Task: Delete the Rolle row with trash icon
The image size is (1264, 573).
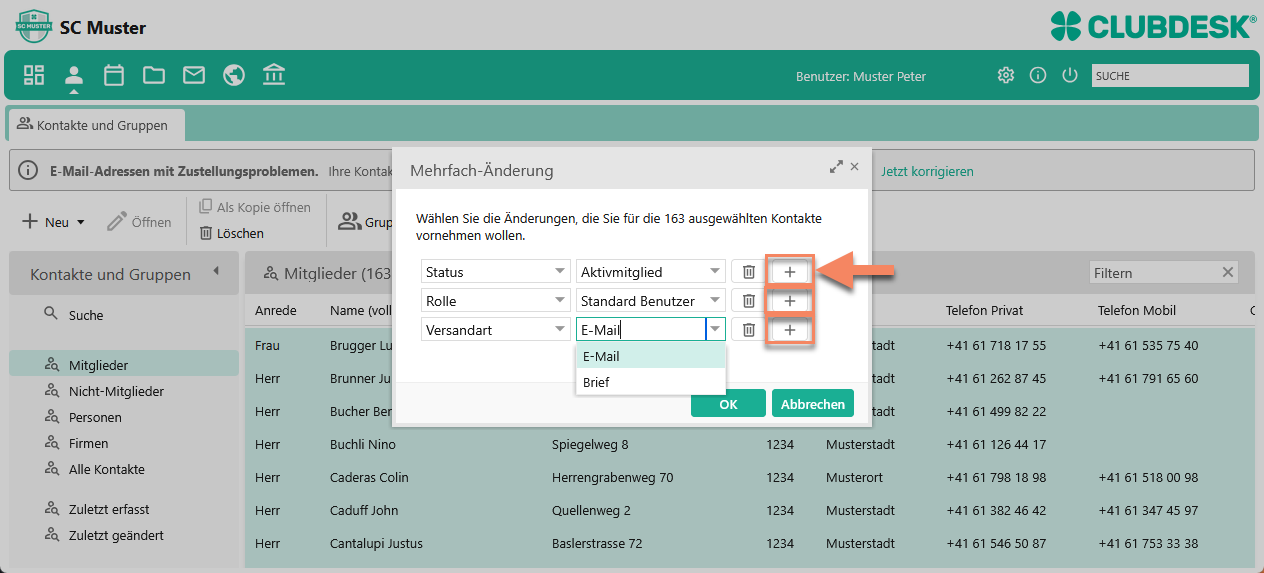Action: pos(748,301)
